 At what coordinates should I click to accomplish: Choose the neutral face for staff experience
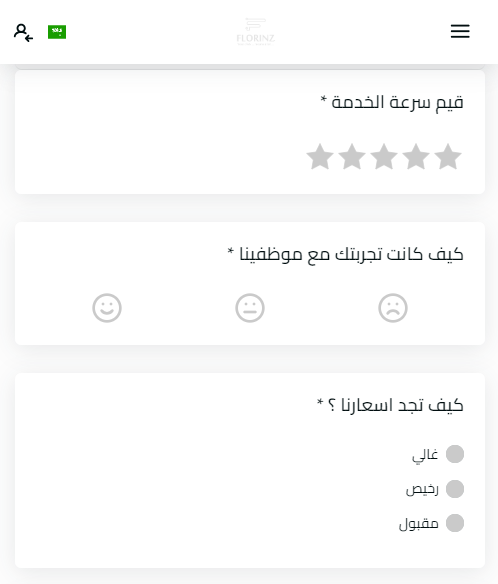250,308
